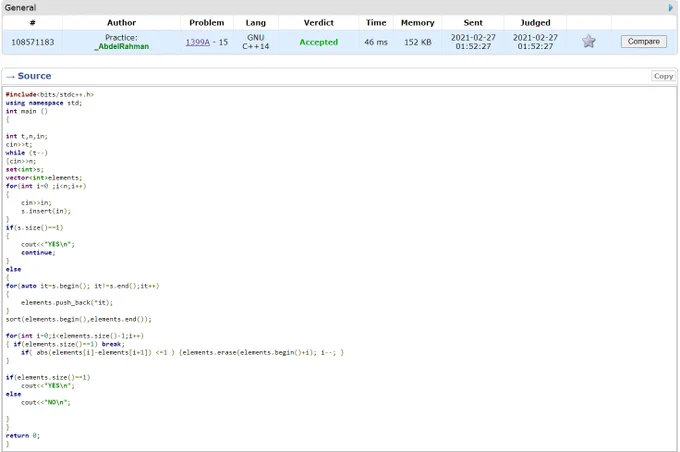Click the Author column header
Image resolution: width=680 pixels, height=452 pixels.
click(121, 23)
